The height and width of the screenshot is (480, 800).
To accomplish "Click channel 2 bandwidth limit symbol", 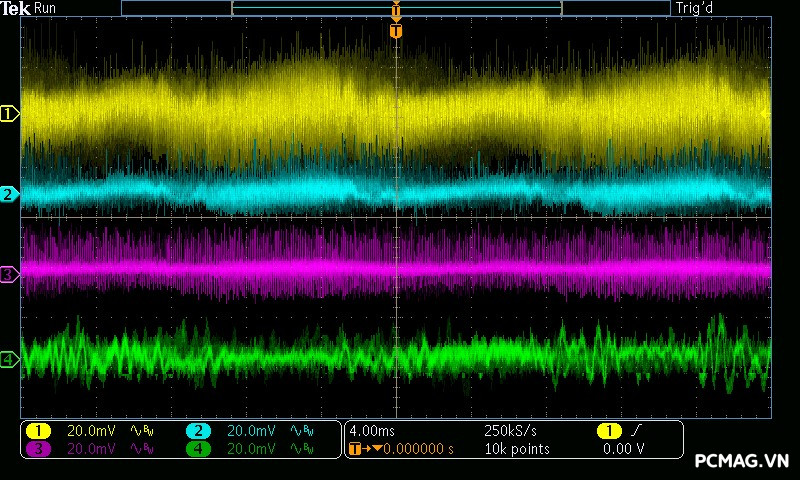I will (x=301, y=430).
